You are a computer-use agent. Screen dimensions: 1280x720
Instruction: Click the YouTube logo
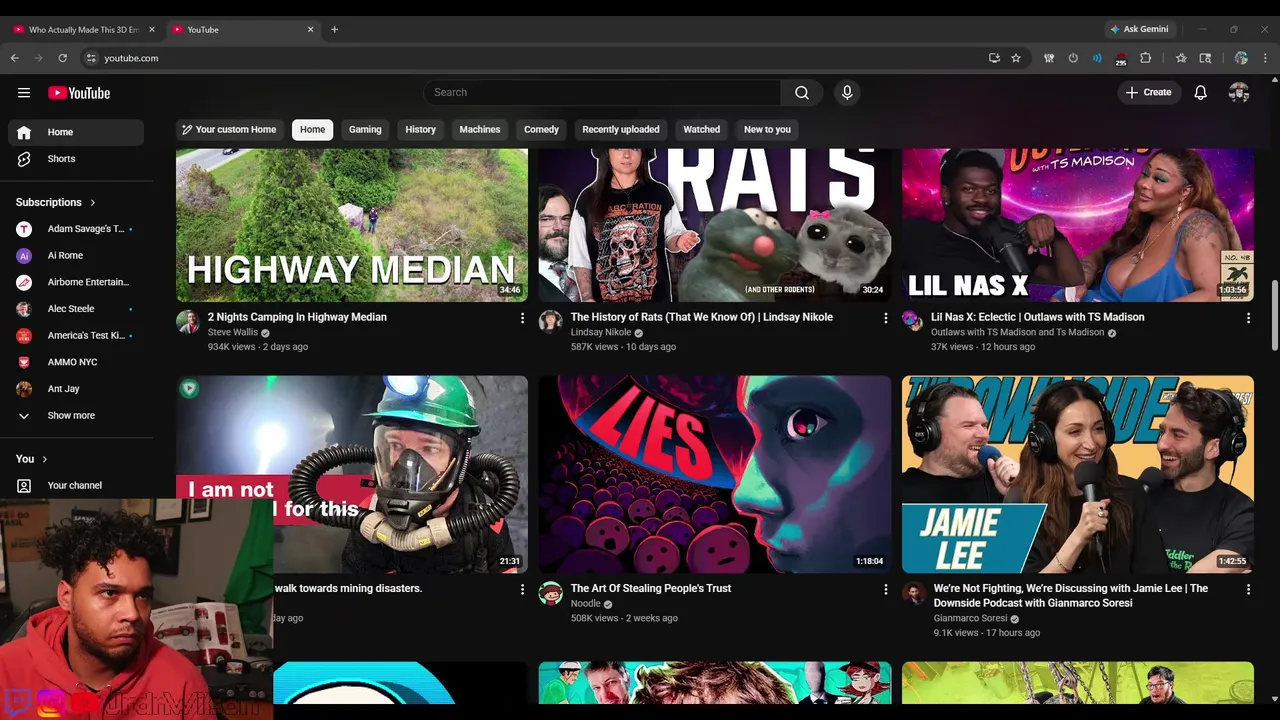tap(79, 93)
